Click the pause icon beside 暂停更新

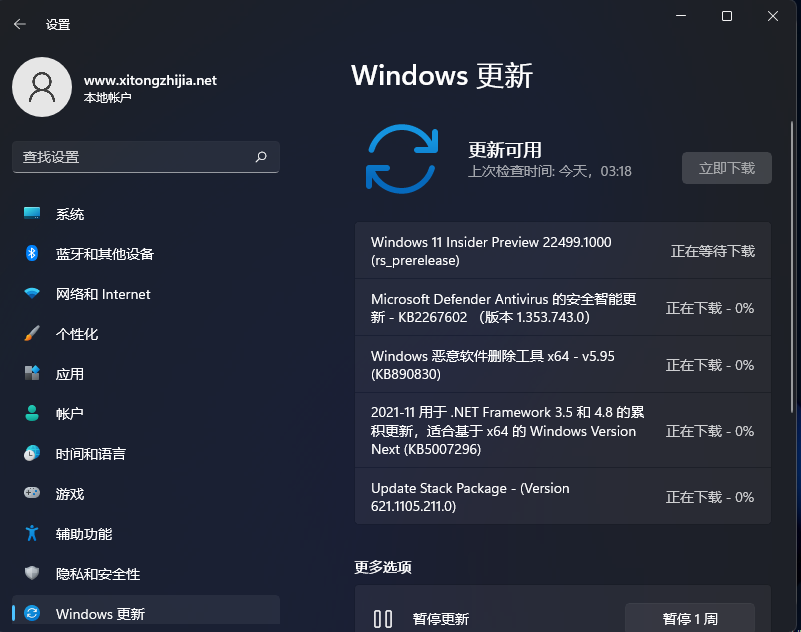383,619
